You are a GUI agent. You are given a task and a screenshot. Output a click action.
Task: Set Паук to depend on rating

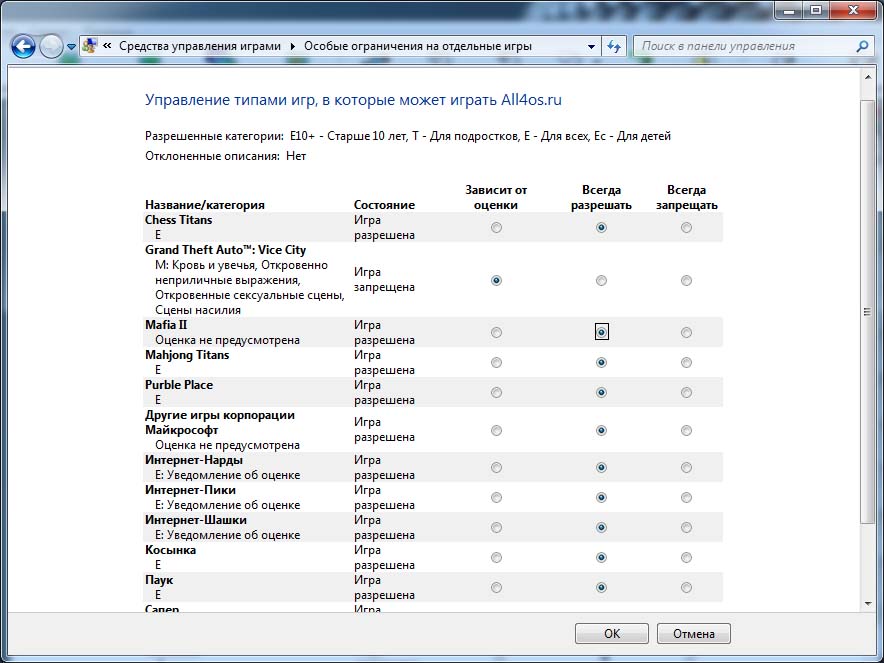click(496, 587)
